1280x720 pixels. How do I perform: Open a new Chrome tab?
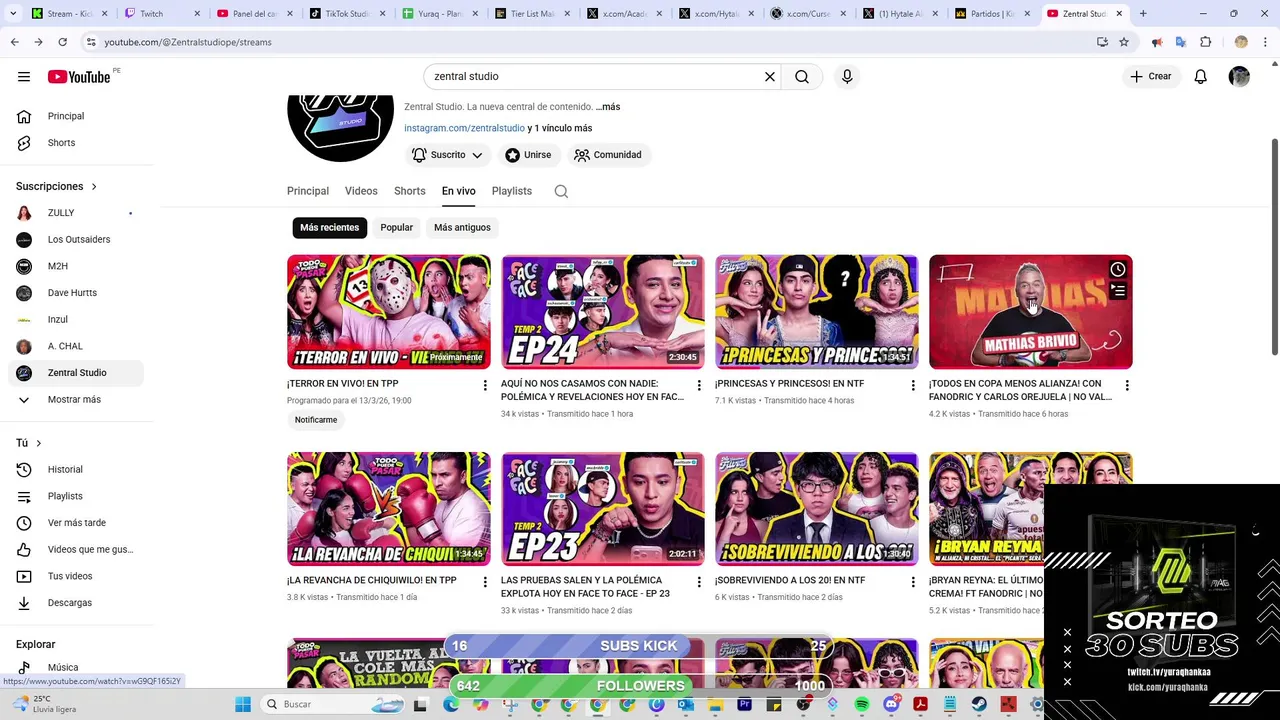tap(1143, 14)
